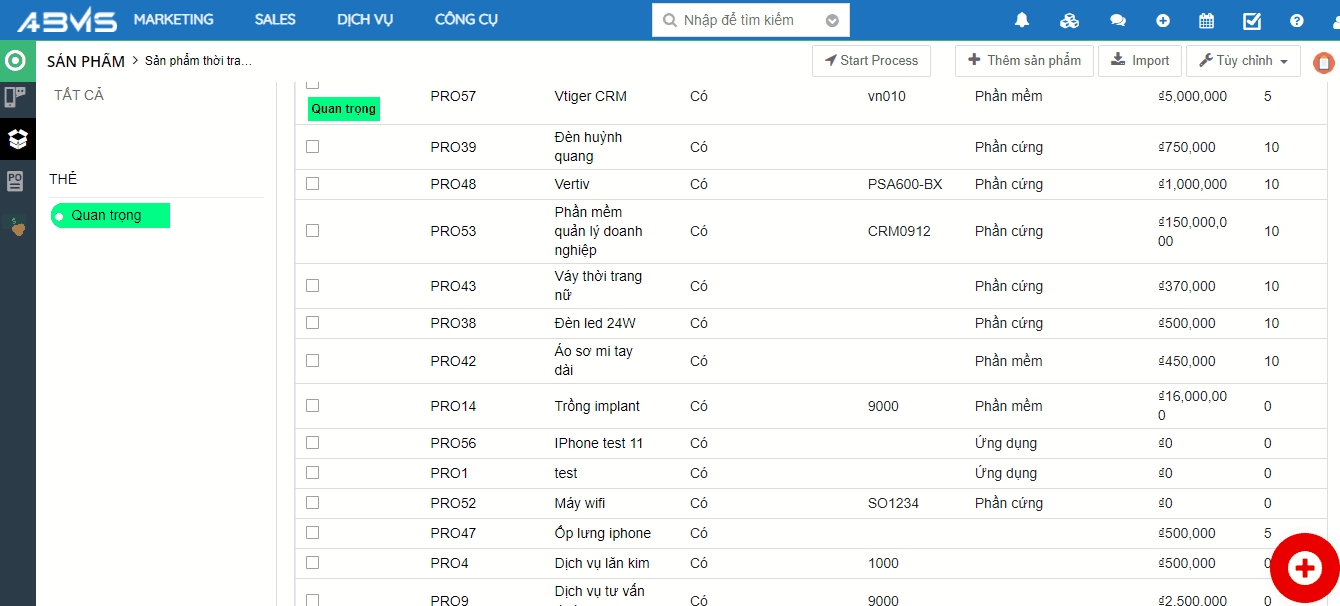Click the second sidebar icon below green circle

tap(15, 97)
